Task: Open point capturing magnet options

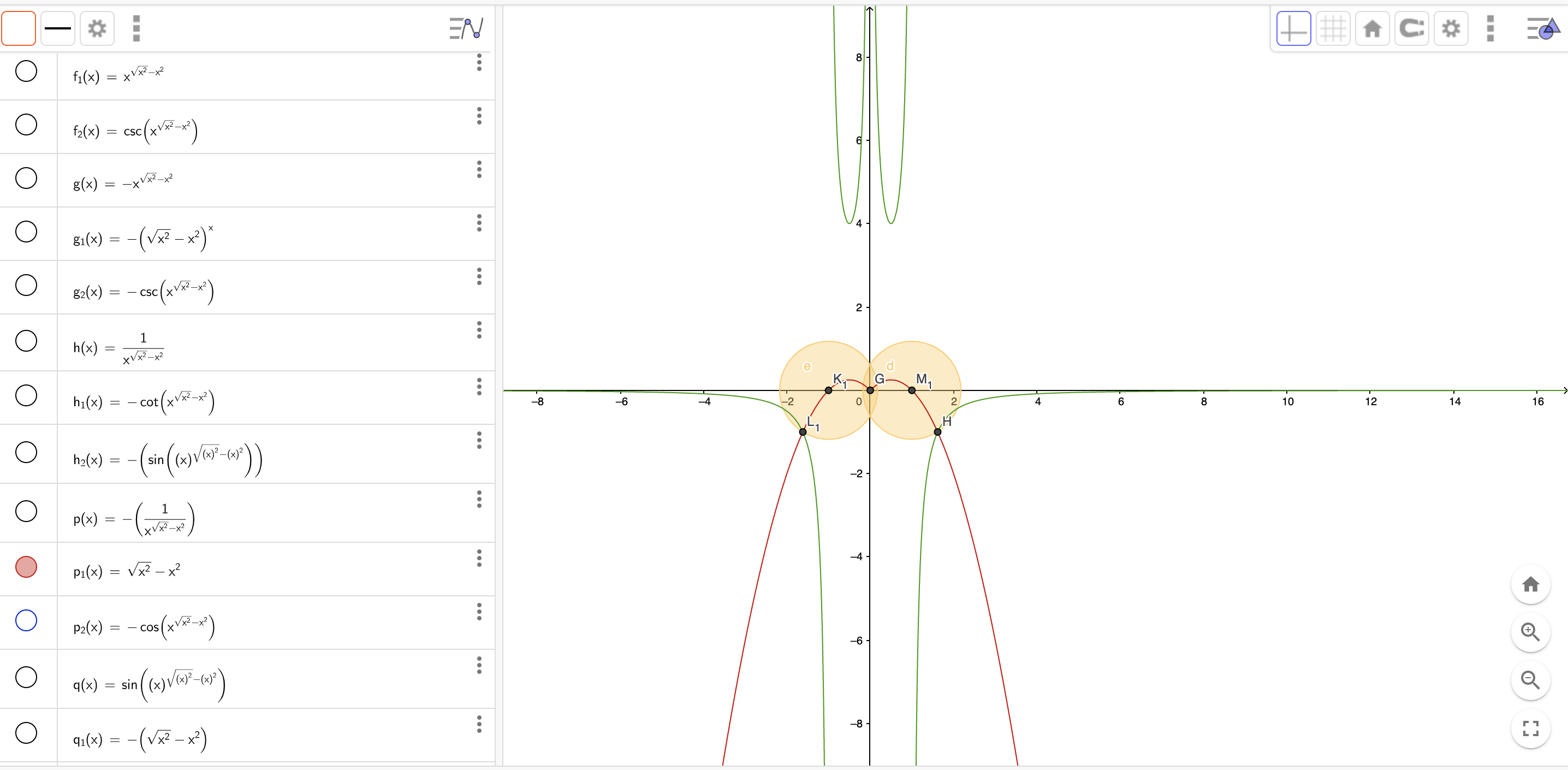Action: (x=1411, y=28)
